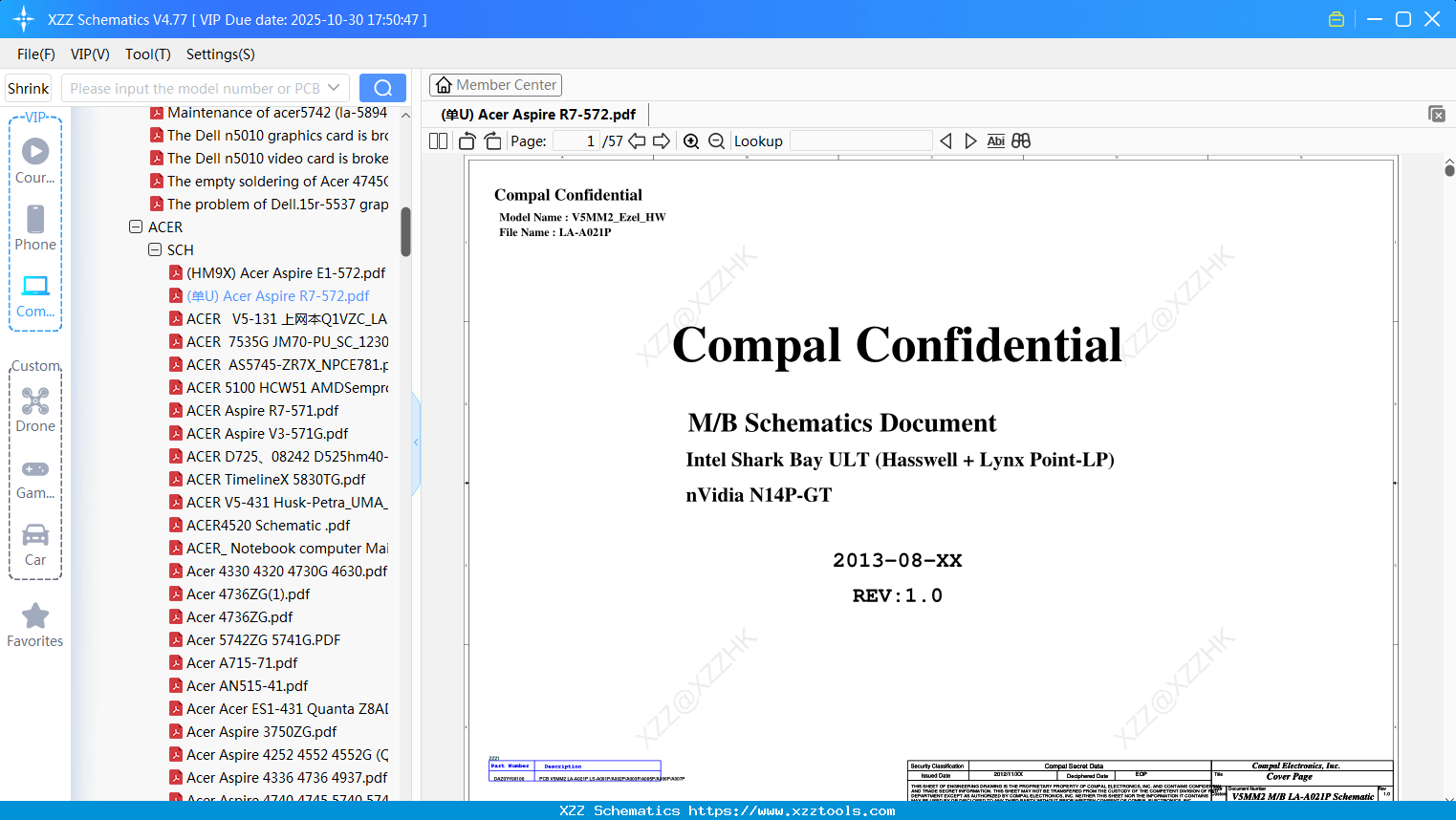Screen dimensions: 1456x820
Task: Open ACER TimelineX 5830TG.pdf
Action: point(275,480)
